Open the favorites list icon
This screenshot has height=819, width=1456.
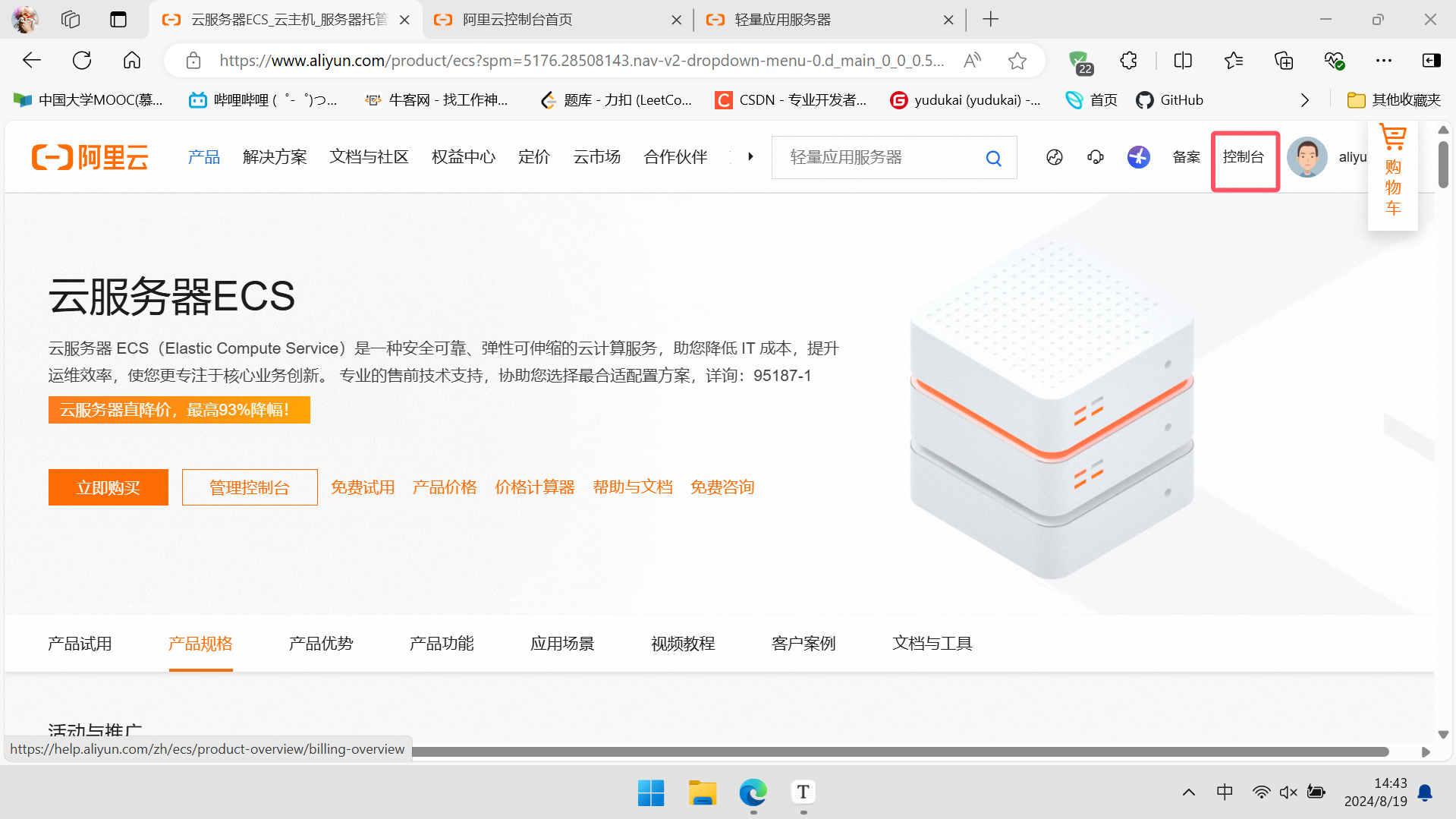click(1234, 61)
